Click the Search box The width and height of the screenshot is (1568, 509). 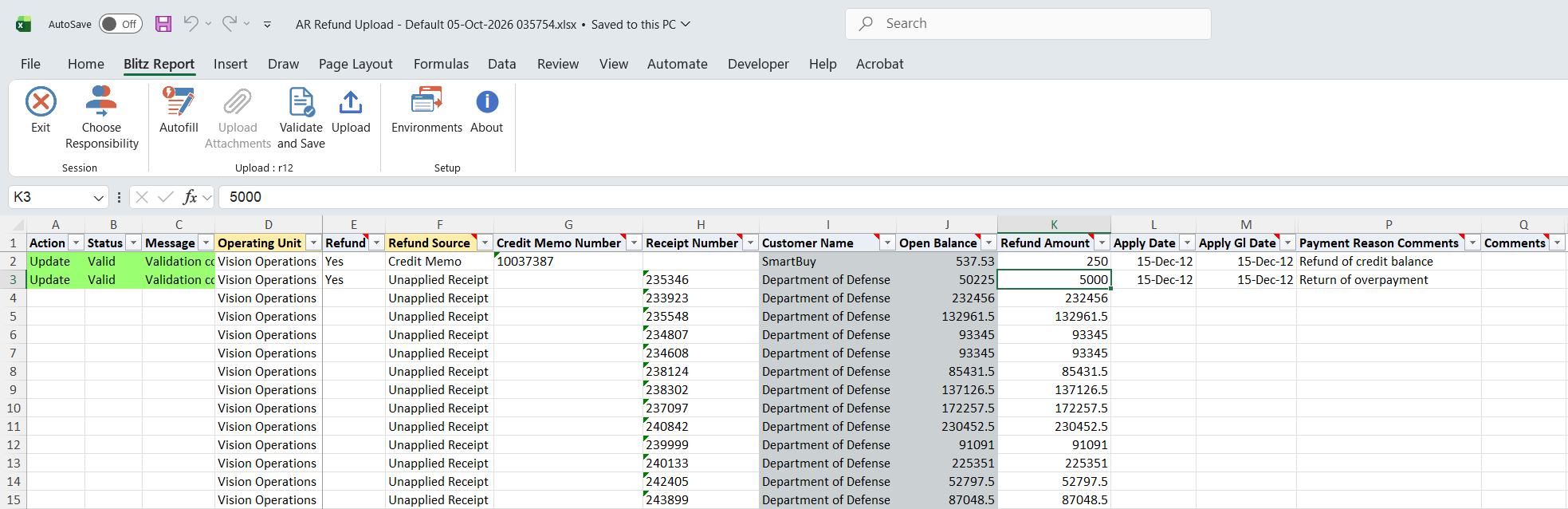[x=1028, y=24]
